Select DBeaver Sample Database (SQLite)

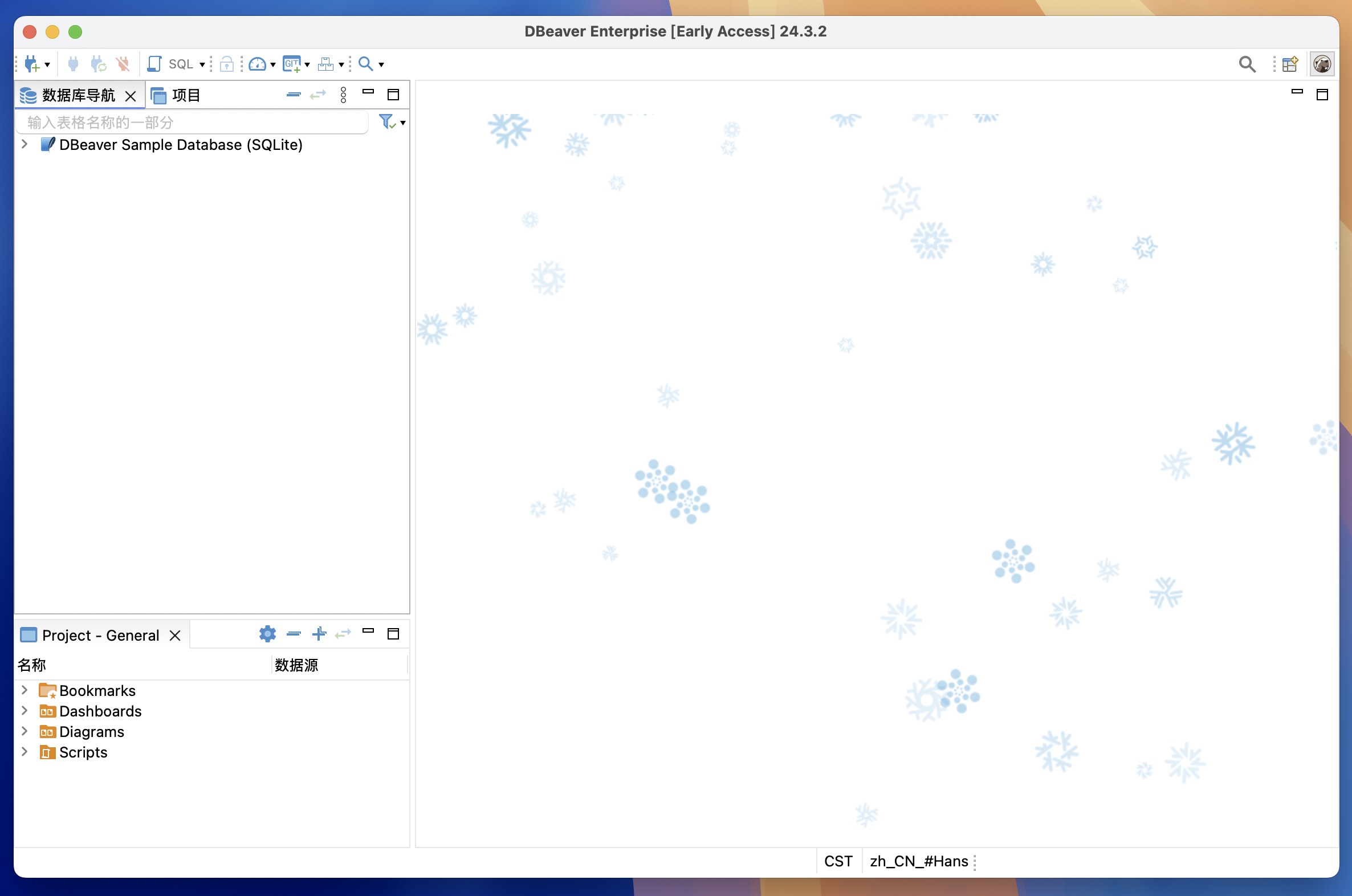pyautogui.click(x=181, y=145)
